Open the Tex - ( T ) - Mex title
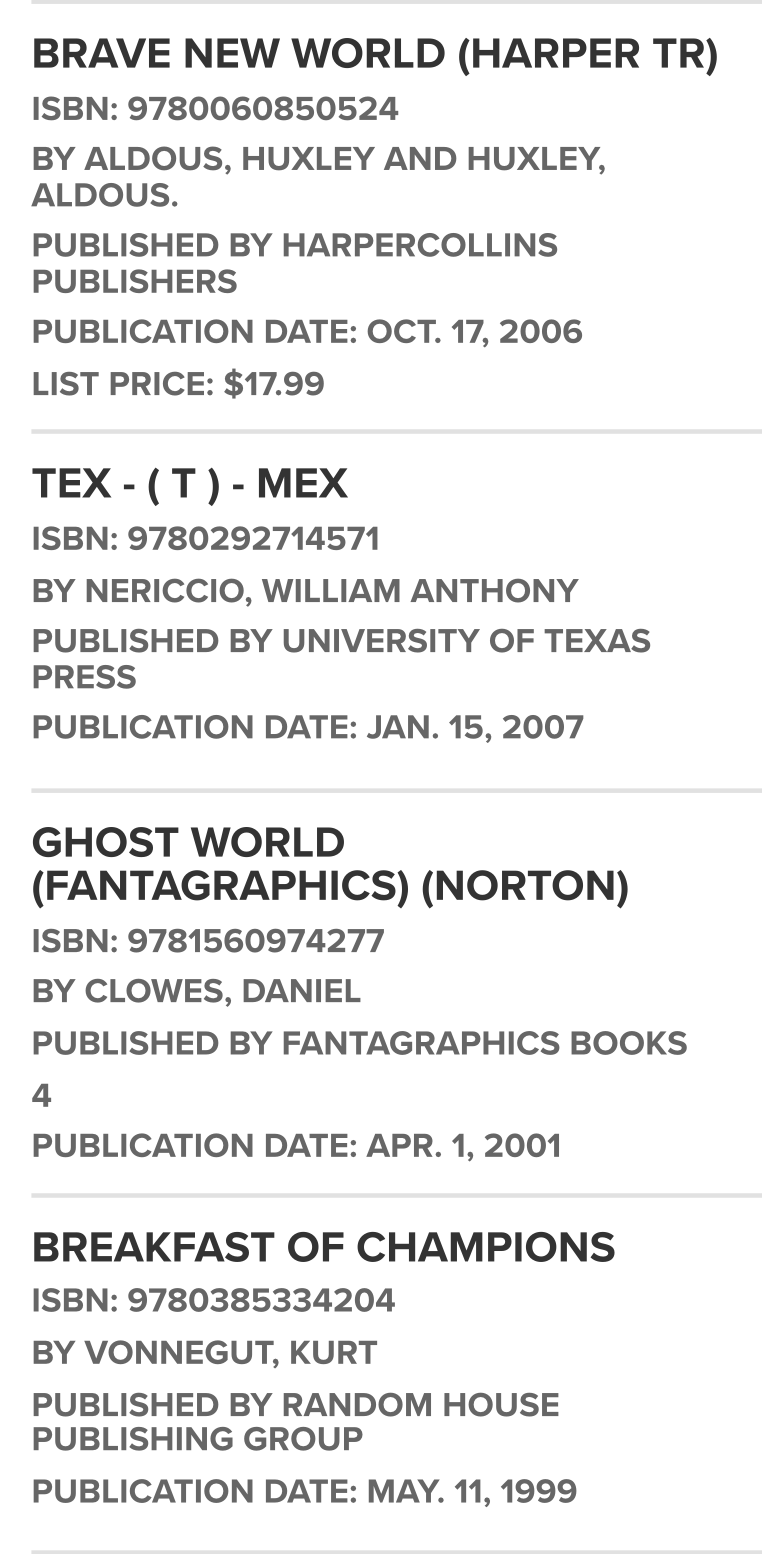This screenshot has height=1554, width=762. coord(190,484)
